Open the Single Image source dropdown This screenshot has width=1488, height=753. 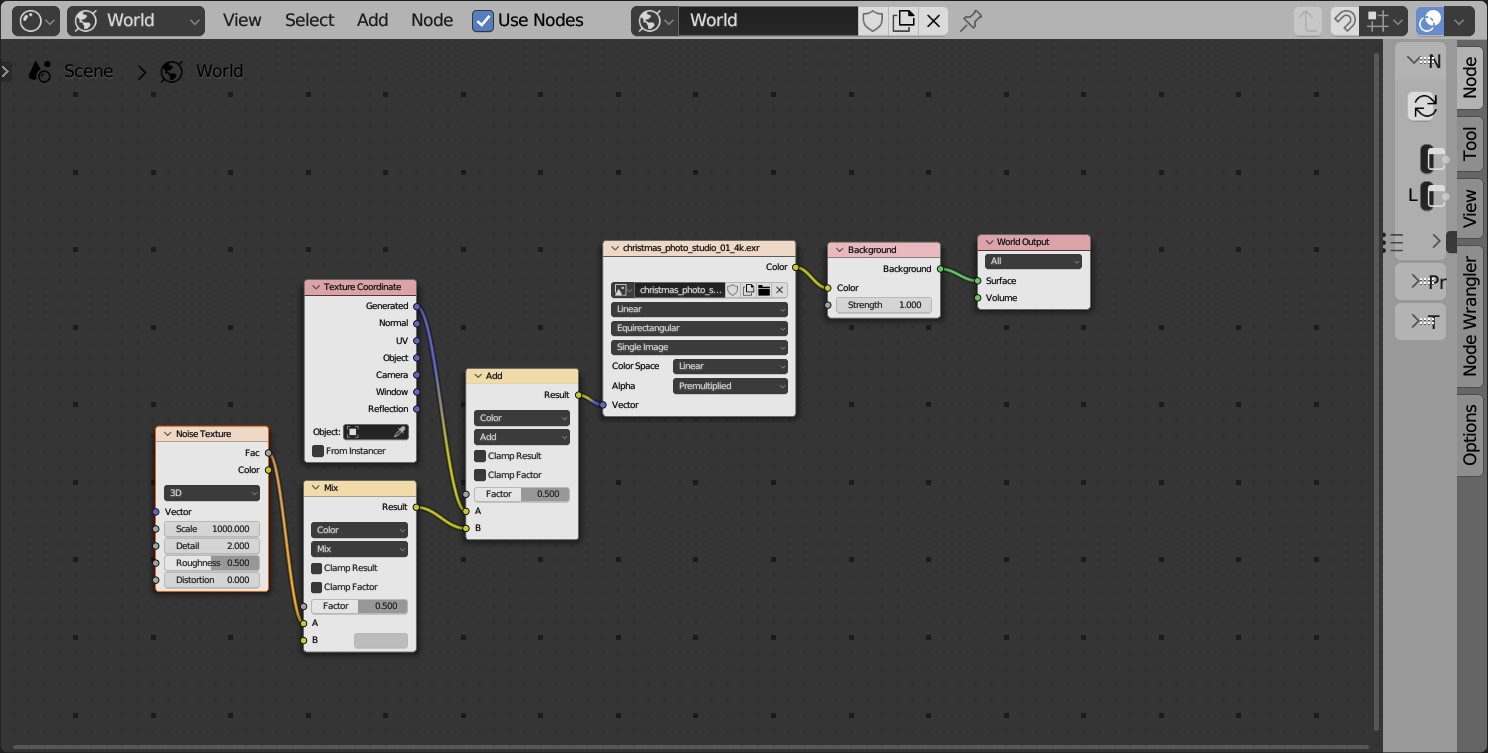[x=699, y=347]
